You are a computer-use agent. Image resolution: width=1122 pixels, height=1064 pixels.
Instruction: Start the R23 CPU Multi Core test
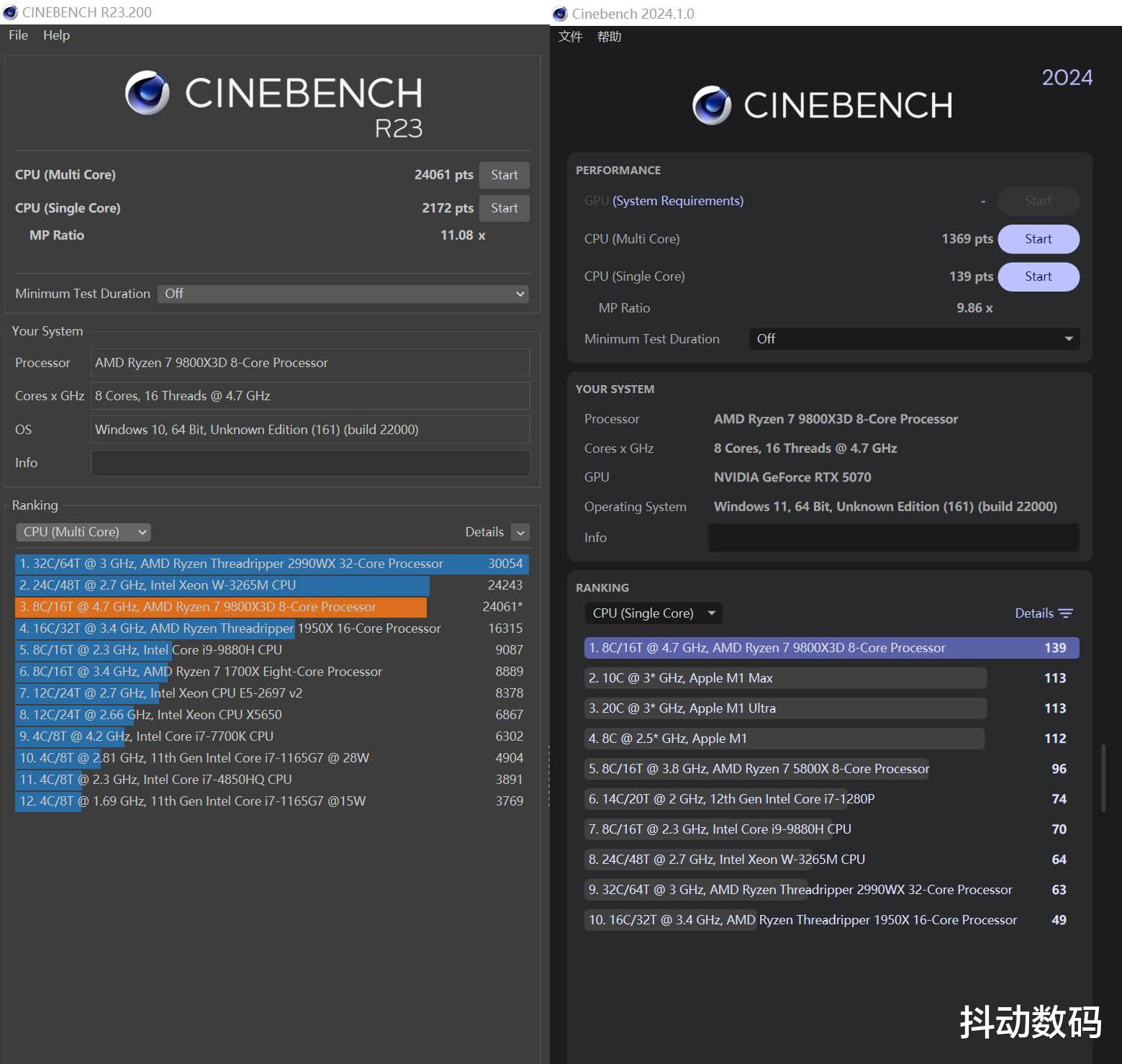point(504,175)
